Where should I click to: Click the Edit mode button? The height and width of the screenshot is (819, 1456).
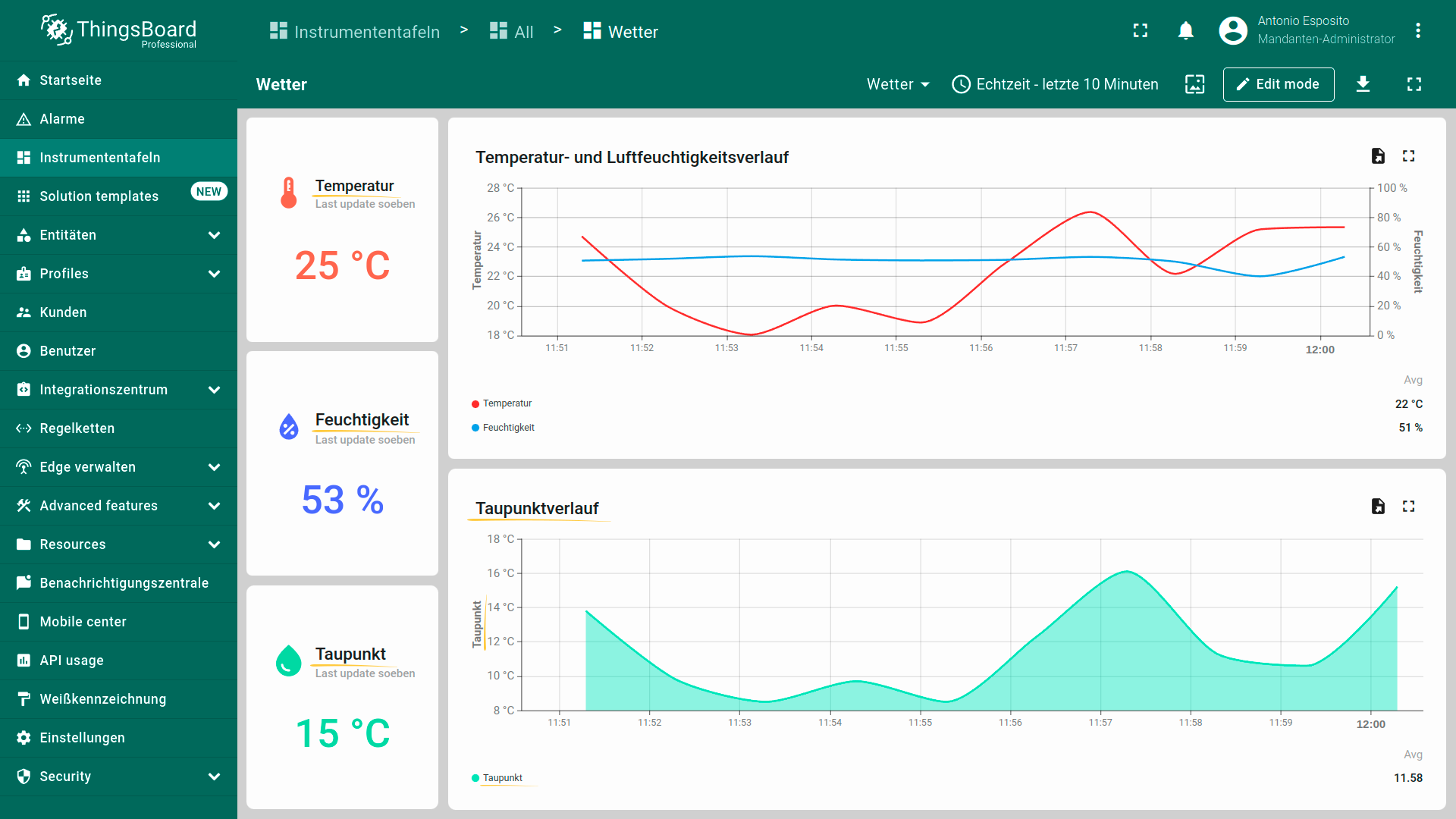[1278, 84]
